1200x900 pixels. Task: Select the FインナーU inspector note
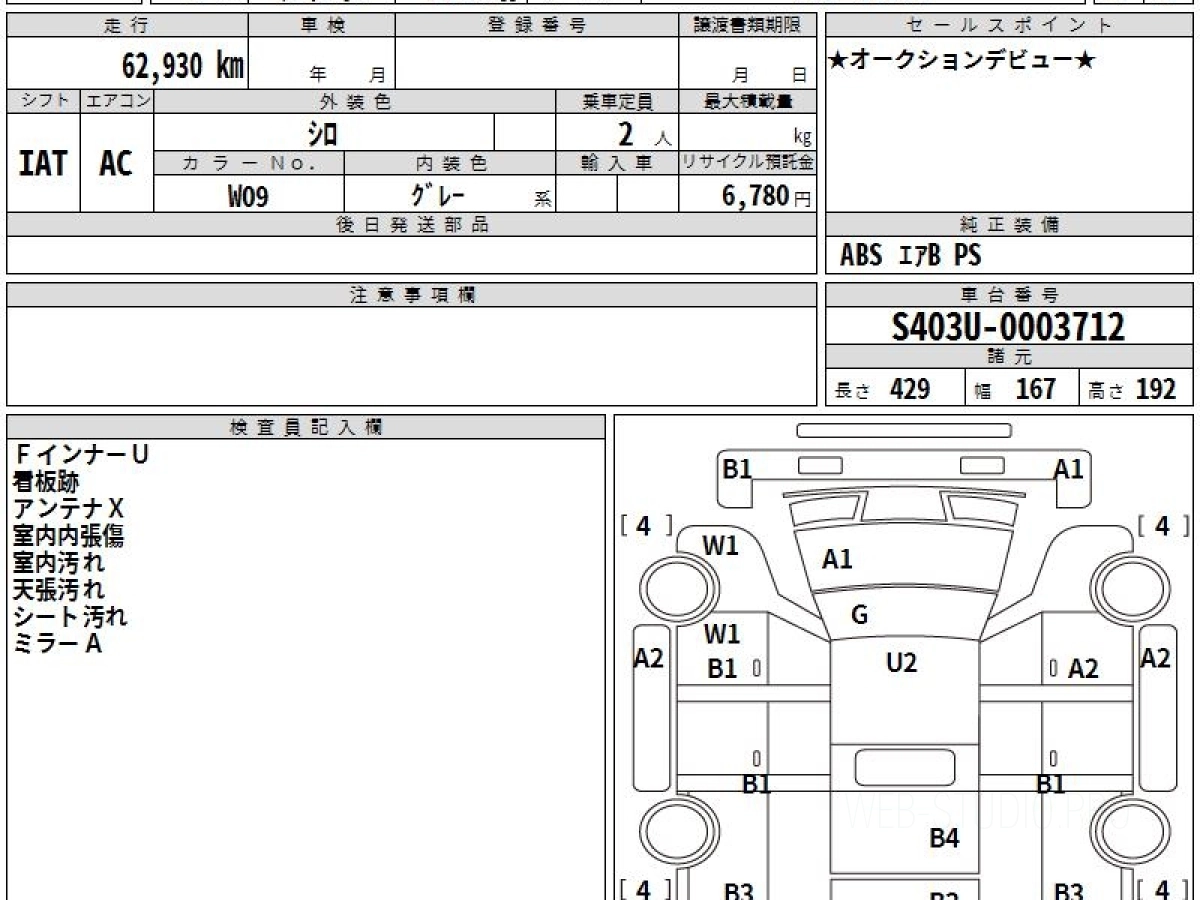(81, 455)
